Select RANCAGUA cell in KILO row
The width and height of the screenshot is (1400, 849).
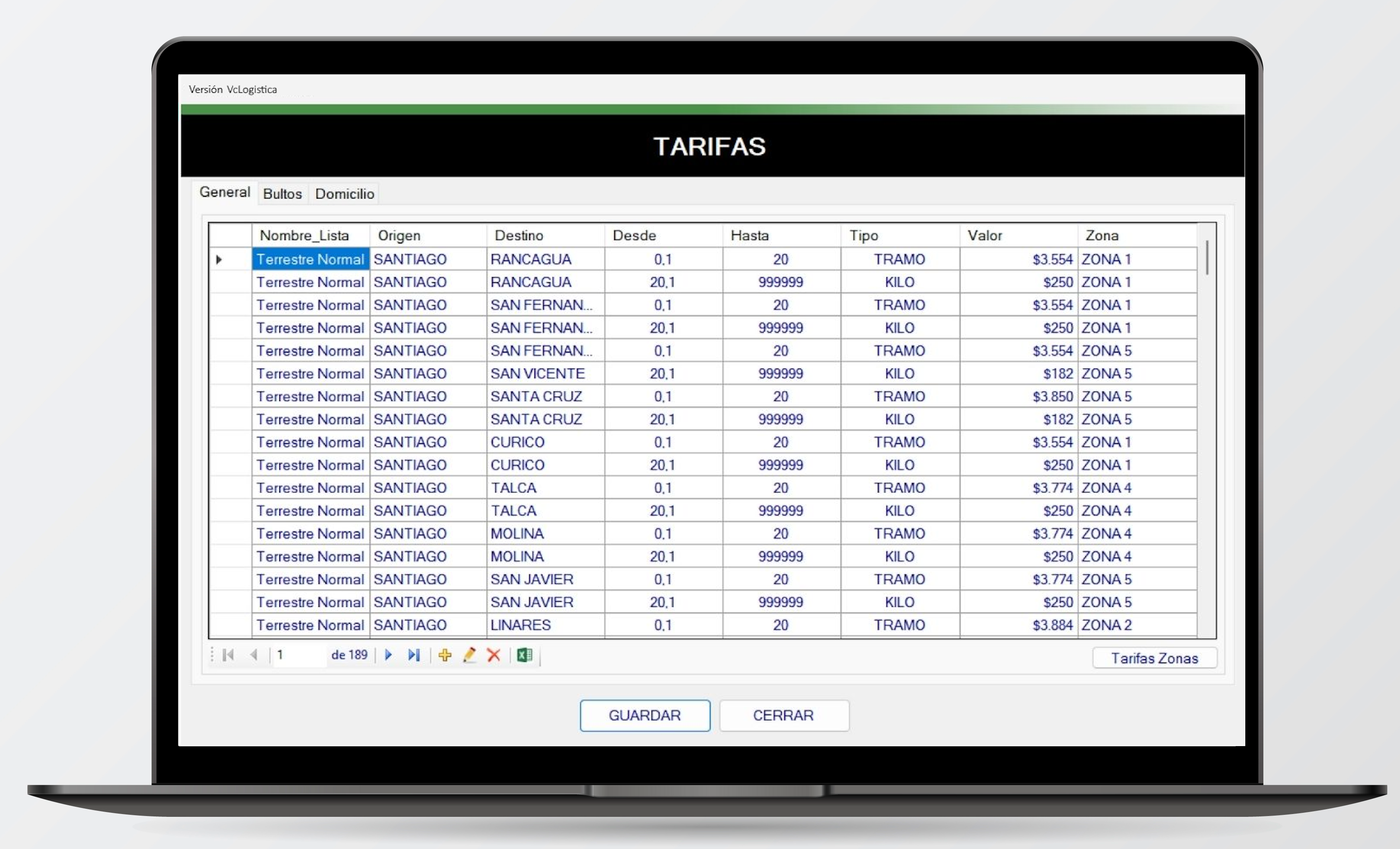tap(546, 283)
